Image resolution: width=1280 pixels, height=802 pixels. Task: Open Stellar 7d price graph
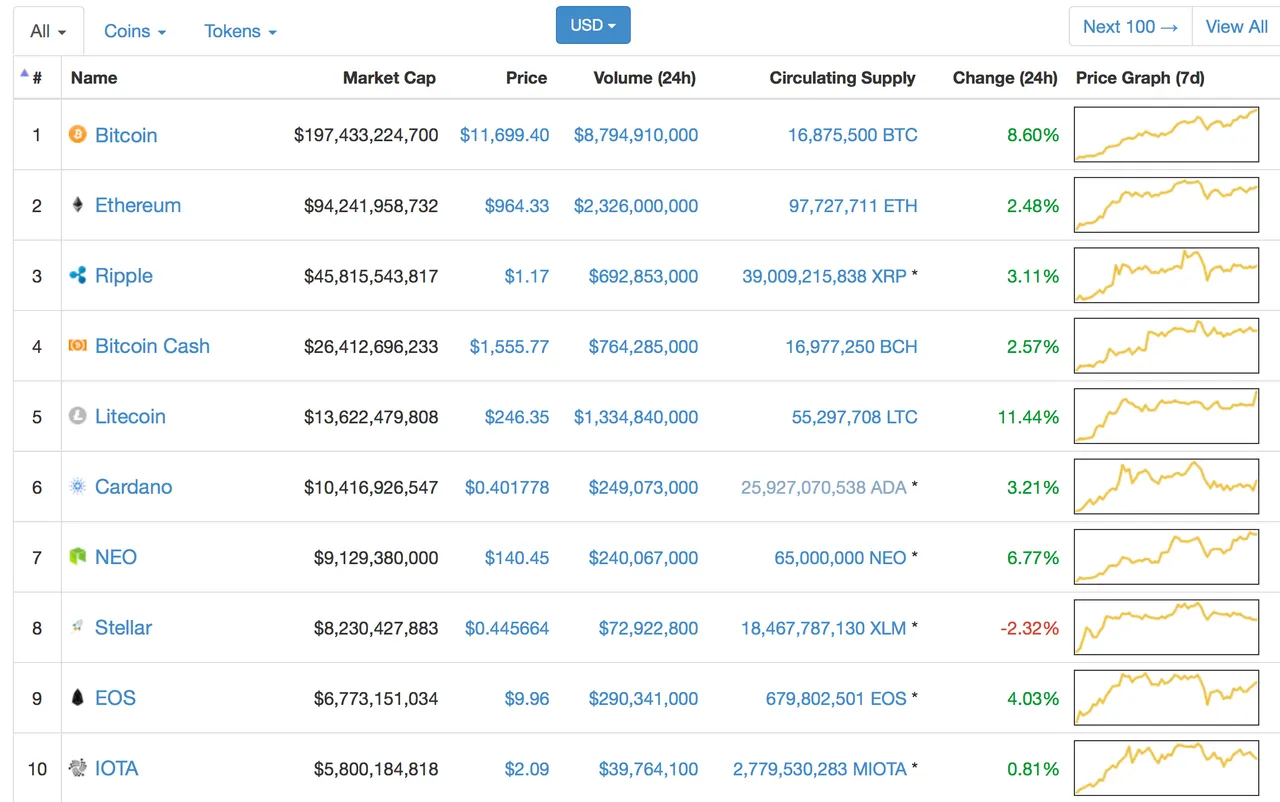1166,627
